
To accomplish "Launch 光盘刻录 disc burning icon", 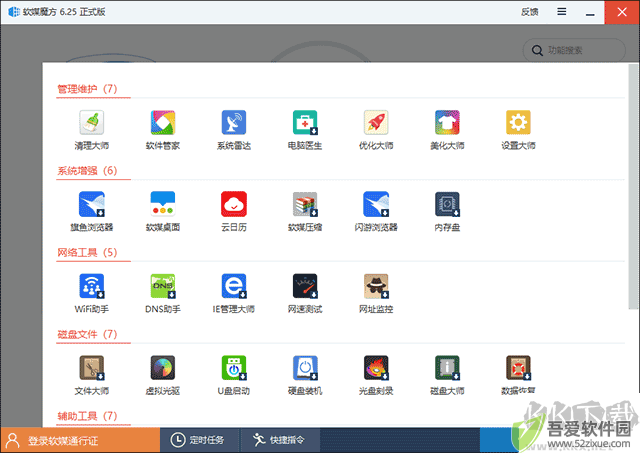I will pos(376,368).
